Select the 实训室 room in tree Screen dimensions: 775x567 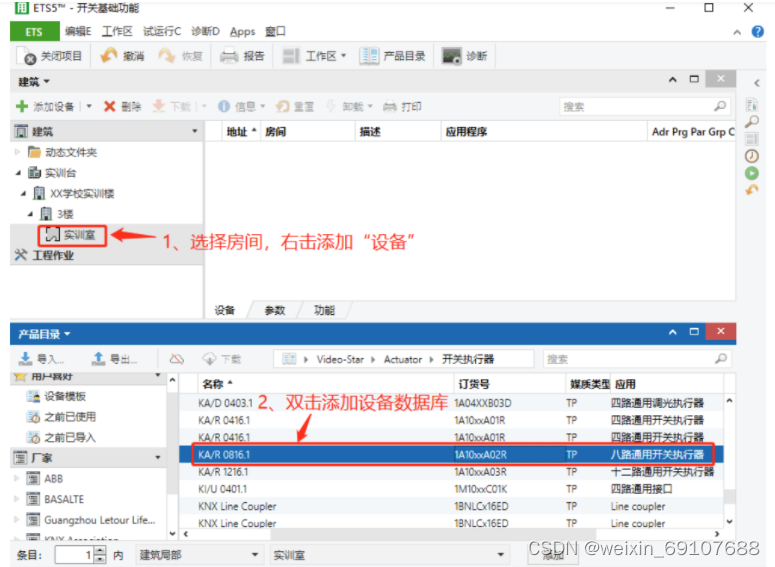coord(72,235)
